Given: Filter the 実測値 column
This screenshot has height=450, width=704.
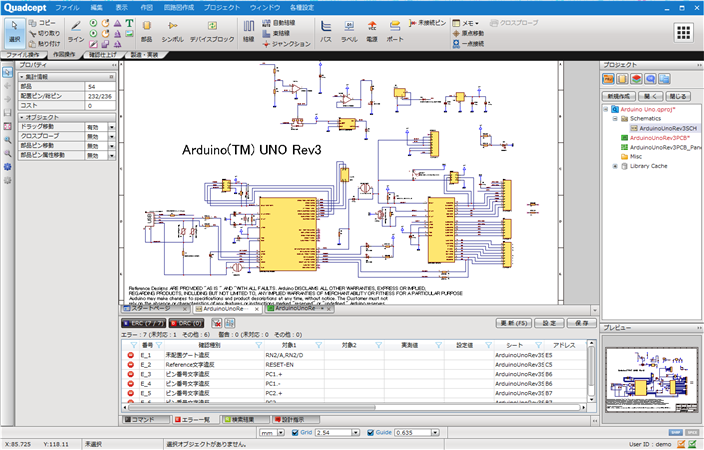Looking at the screenshot, I should (x=439, y=345).
